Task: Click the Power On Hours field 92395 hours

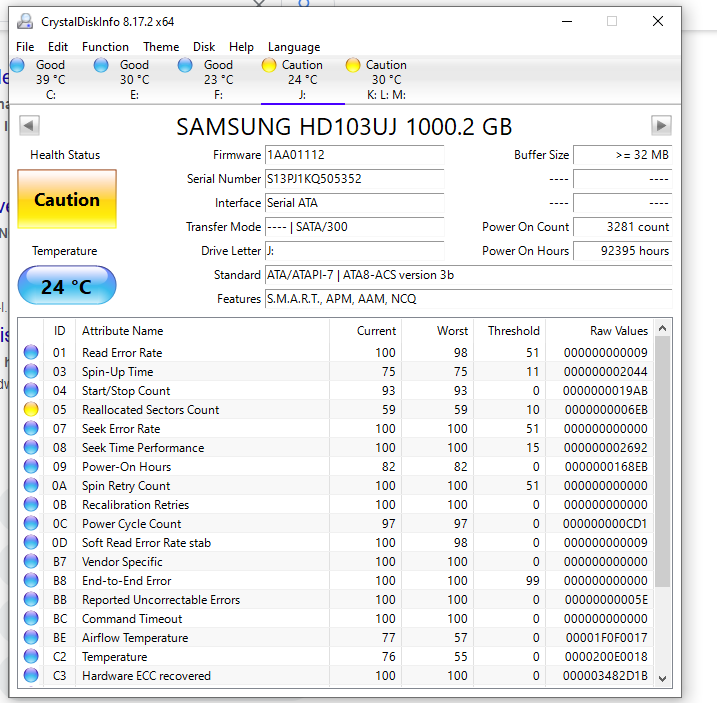Action: [623, 251]
